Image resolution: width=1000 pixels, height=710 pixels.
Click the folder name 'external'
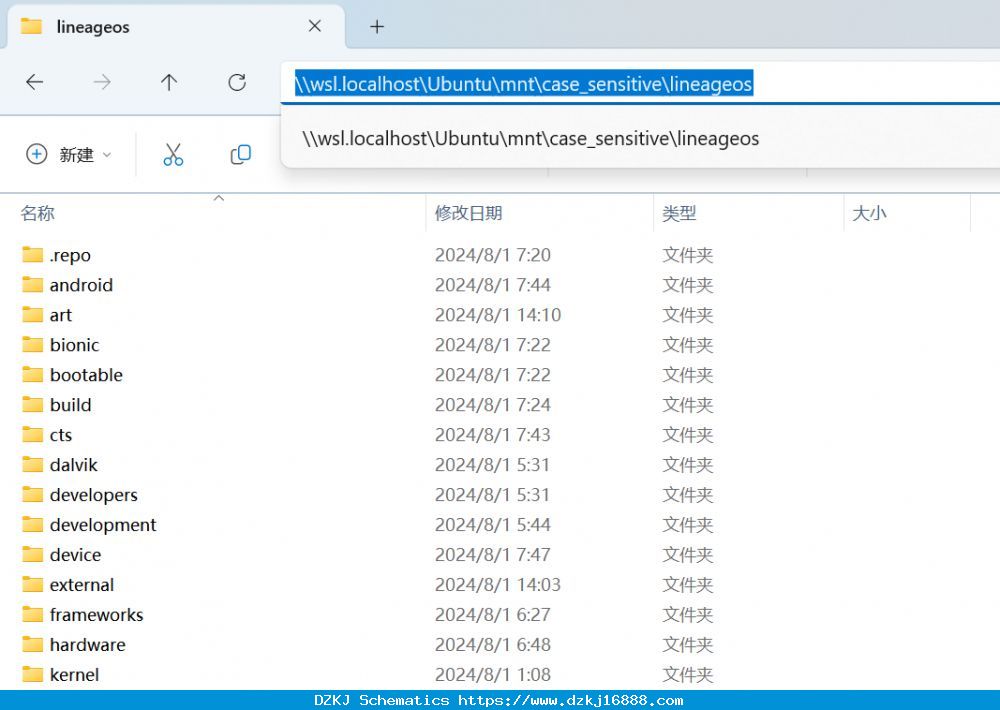[x=82, y=584]
